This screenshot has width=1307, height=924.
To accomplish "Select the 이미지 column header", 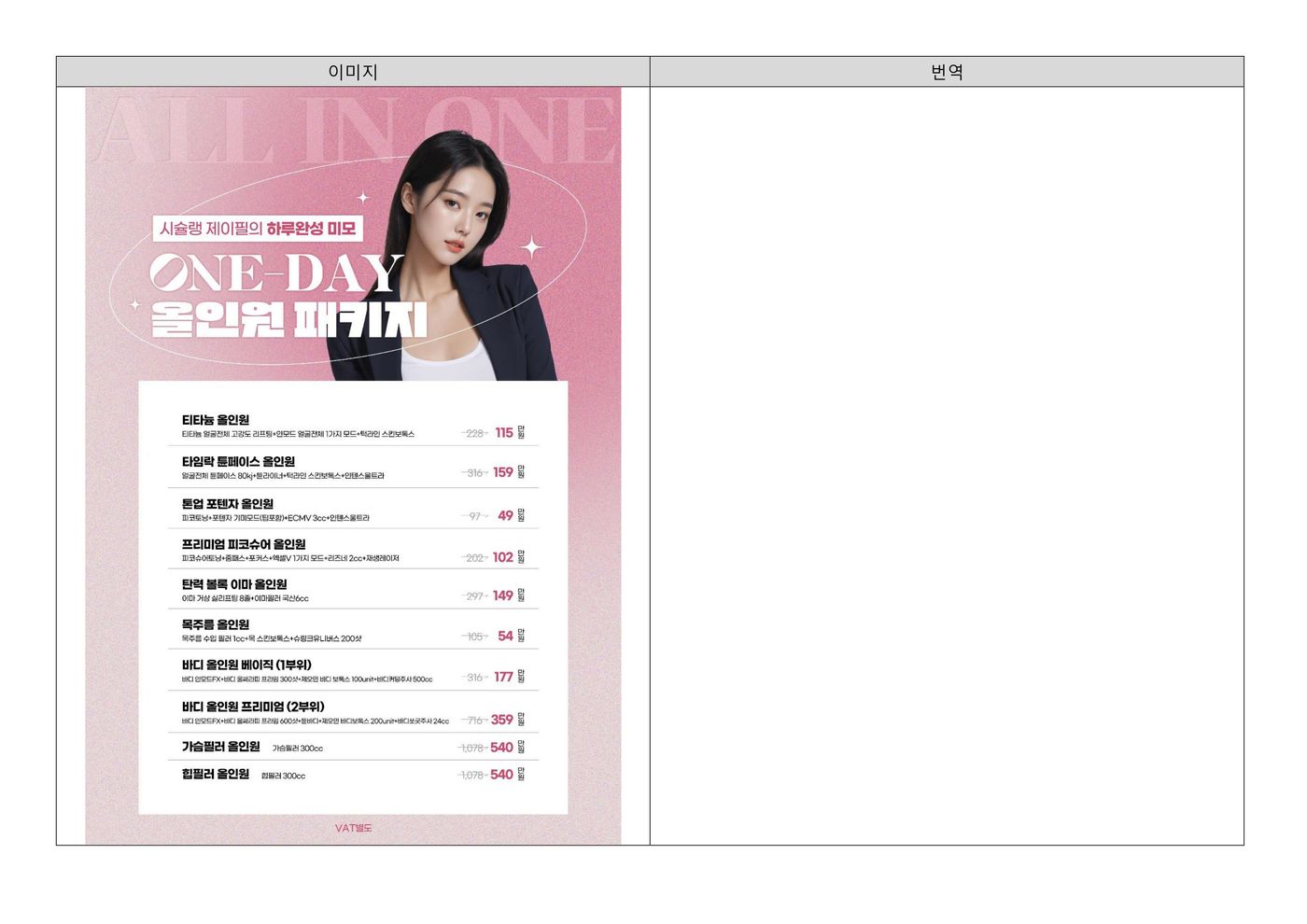I will [x=353, y=72].
